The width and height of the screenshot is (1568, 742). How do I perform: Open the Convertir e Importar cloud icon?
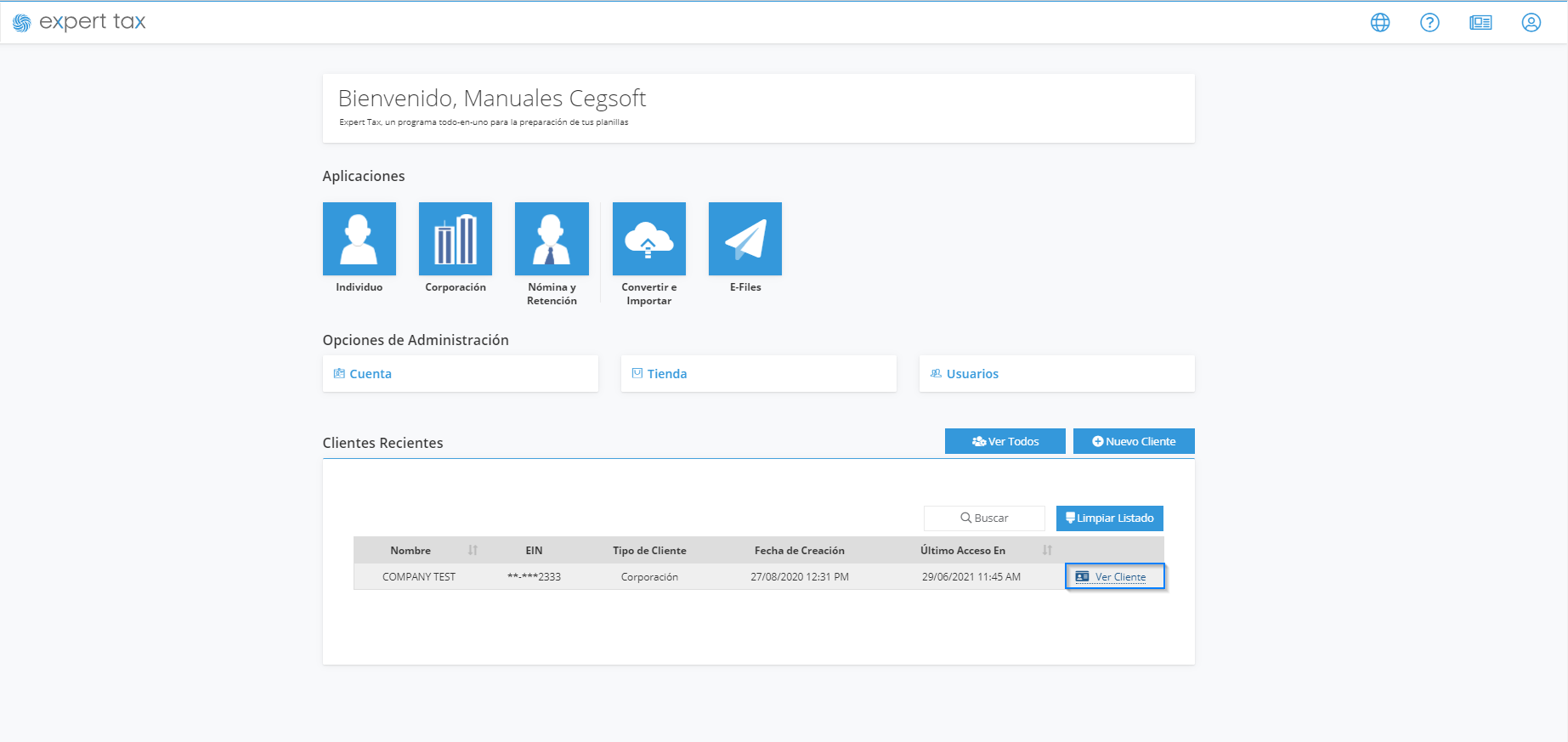click(x=649, y=239)
